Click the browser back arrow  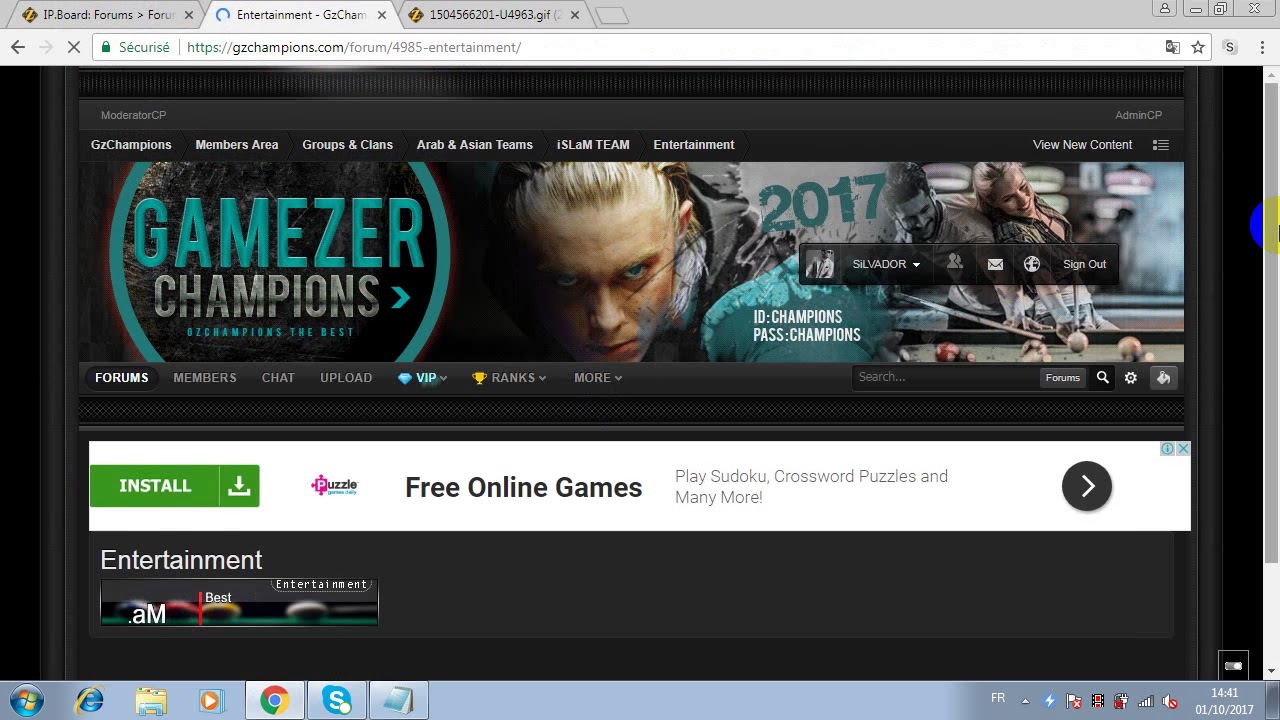click(x=18, y=47)
